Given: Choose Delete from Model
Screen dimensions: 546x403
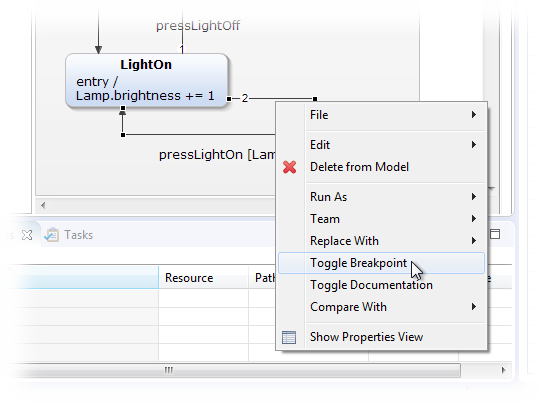Looking at the screenshot, I should 381,167.
